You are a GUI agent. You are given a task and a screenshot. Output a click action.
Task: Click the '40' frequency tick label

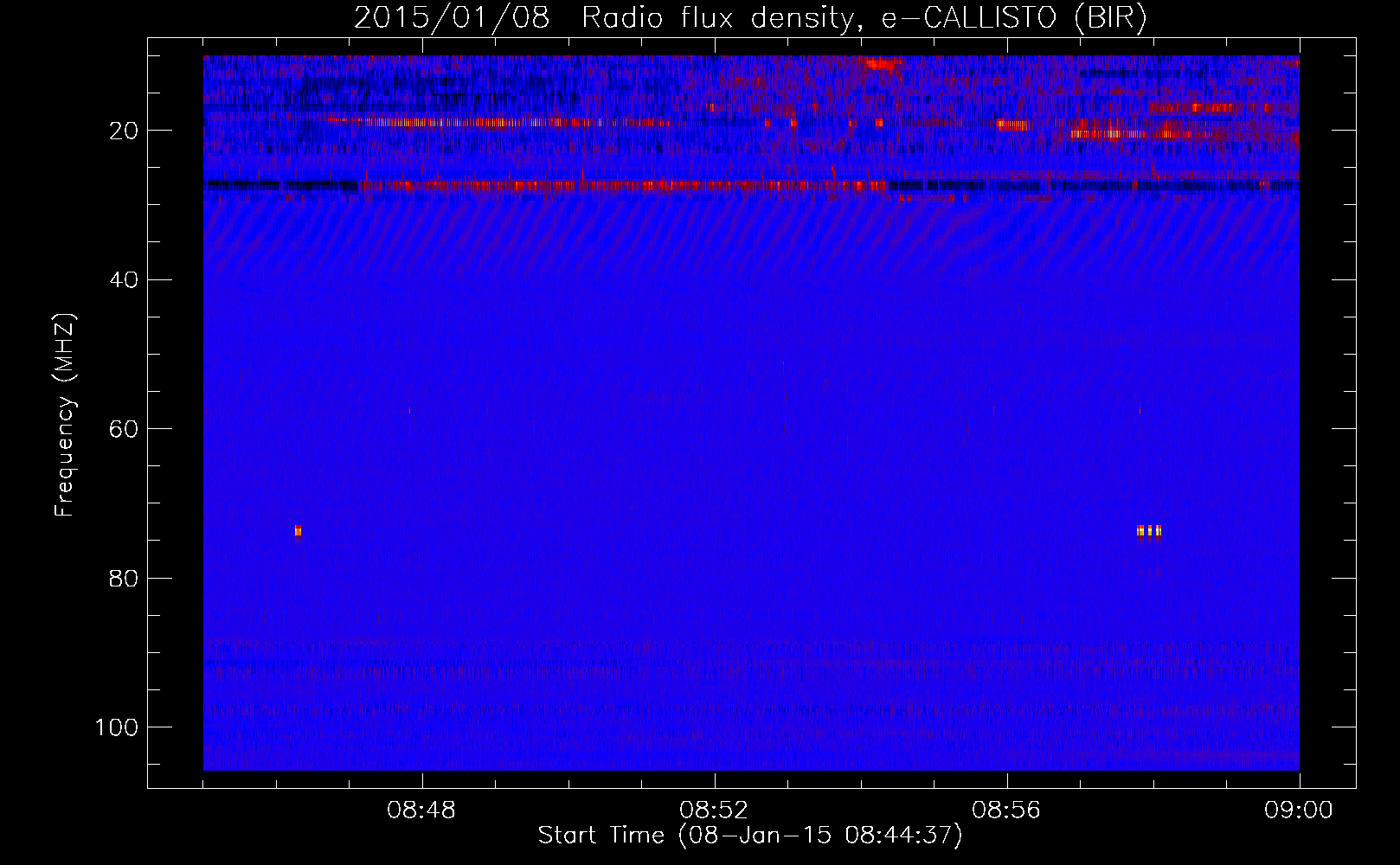click(124, 280)
